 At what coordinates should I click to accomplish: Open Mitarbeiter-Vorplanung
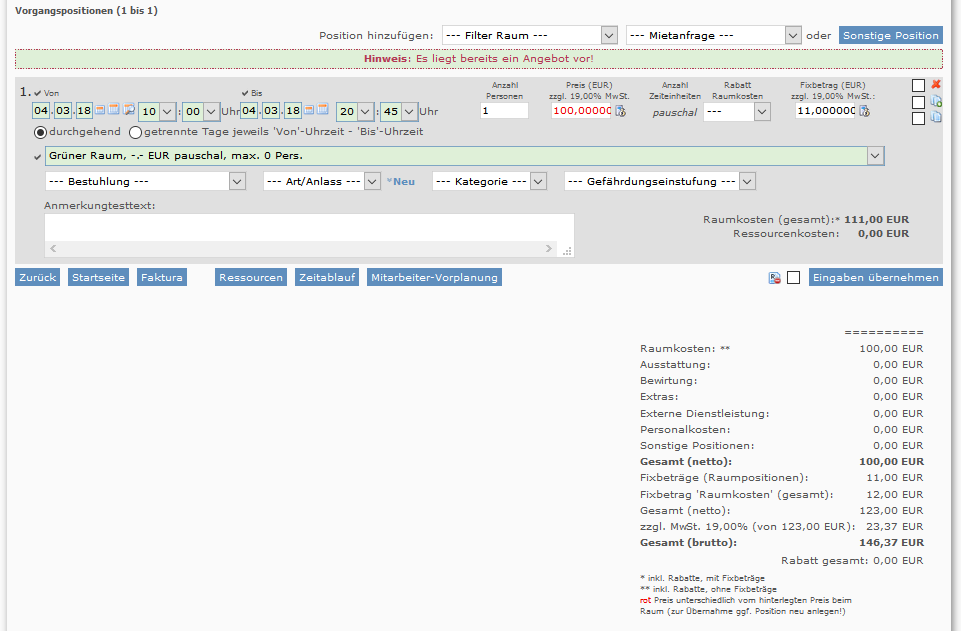[434, 278]
